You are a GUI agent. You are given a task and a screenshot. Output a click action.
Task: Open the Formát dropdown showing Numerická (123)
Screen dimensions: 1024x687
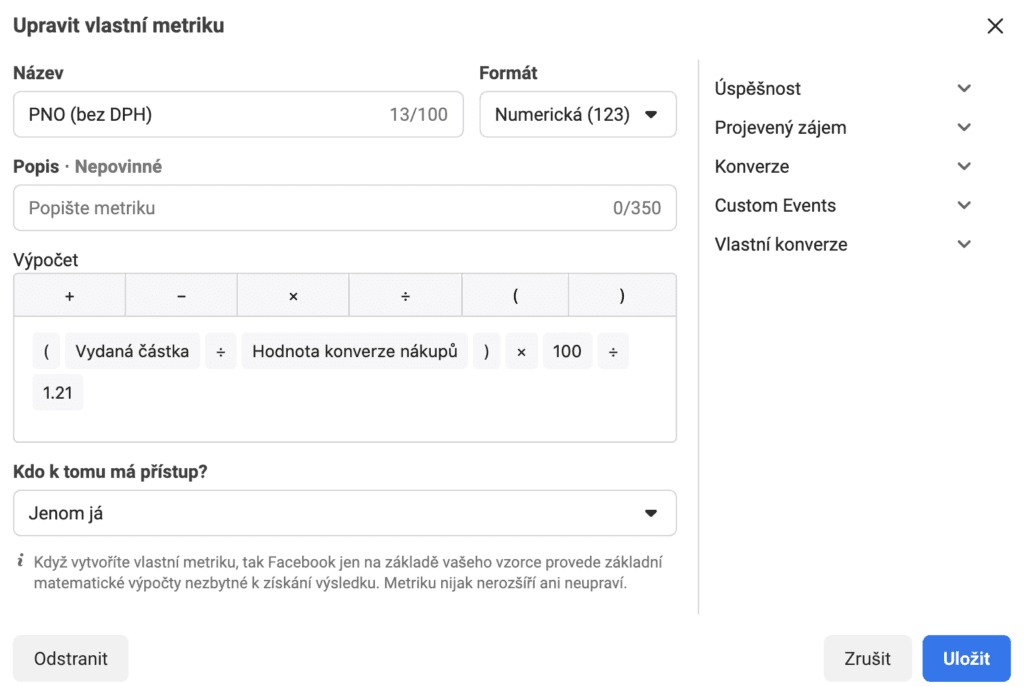[x=577, y=113]
